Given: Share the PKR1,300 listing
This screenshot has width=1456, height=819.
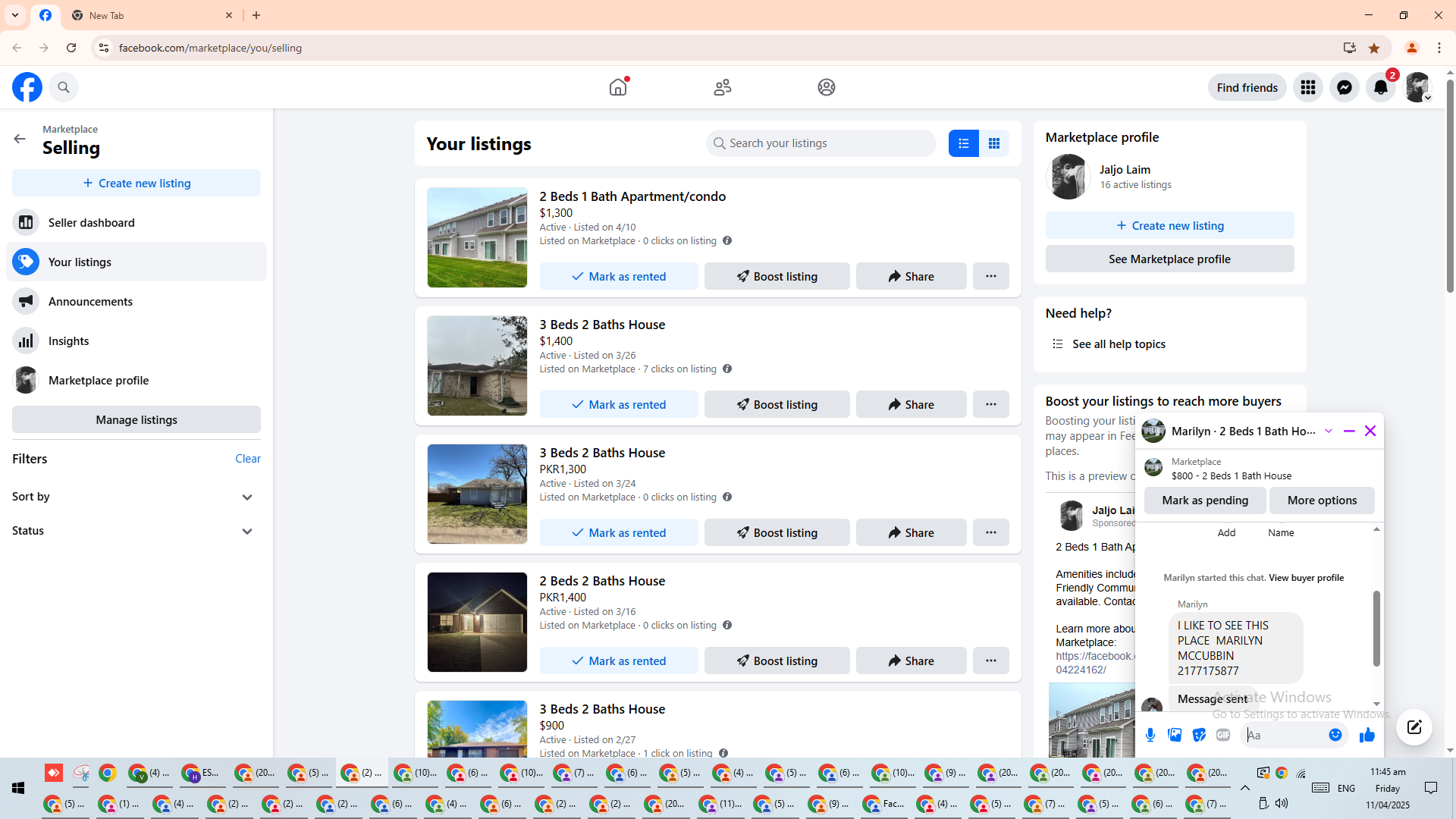Looking at the screenshot, I should pos(912,532).
